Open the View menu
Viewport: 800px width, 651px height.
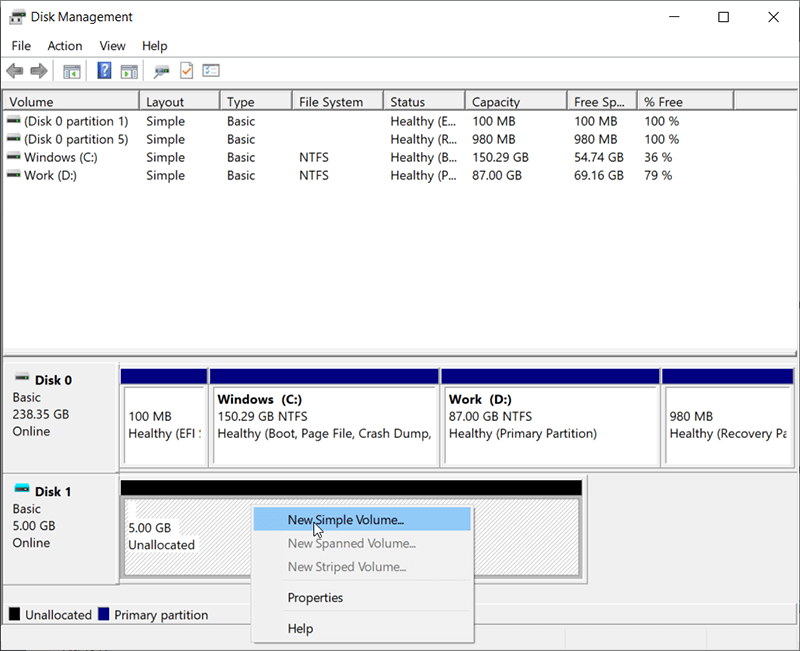(x=111, y=46)
